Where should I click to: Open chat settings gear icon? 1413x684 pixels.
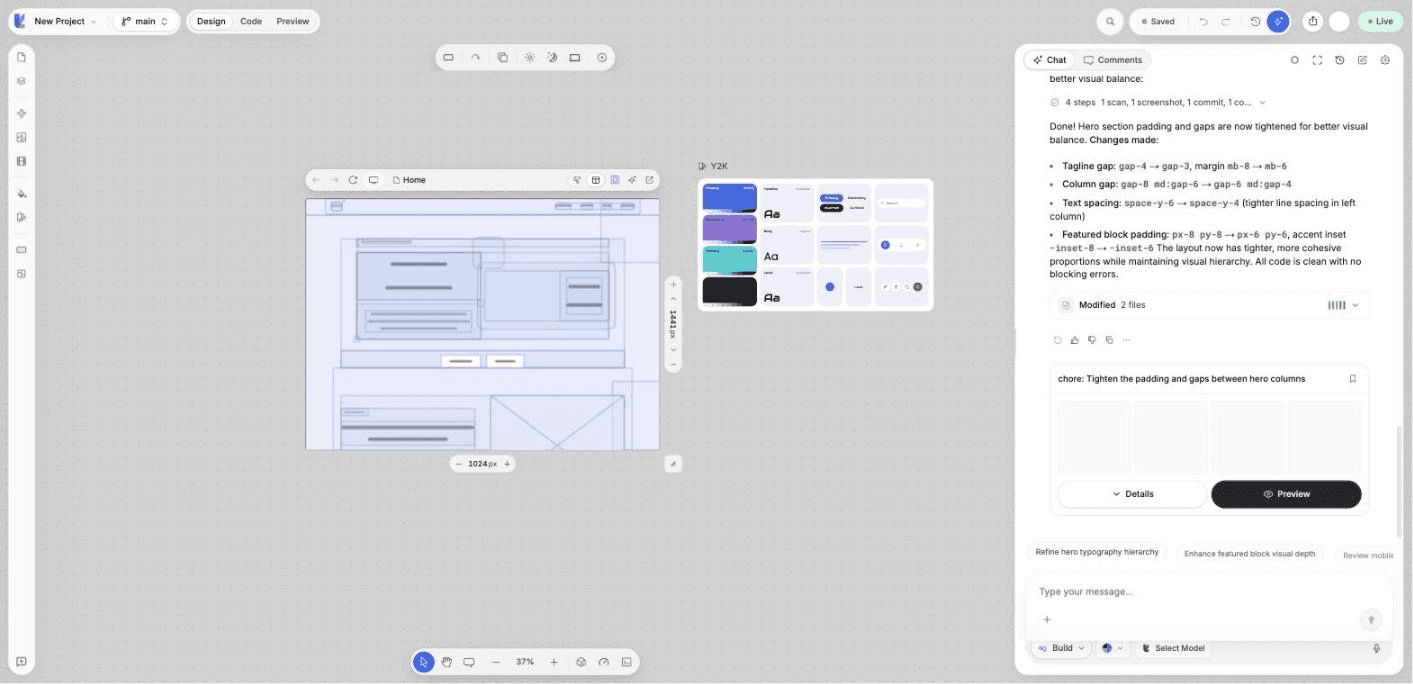click(x=1385, y=60)
